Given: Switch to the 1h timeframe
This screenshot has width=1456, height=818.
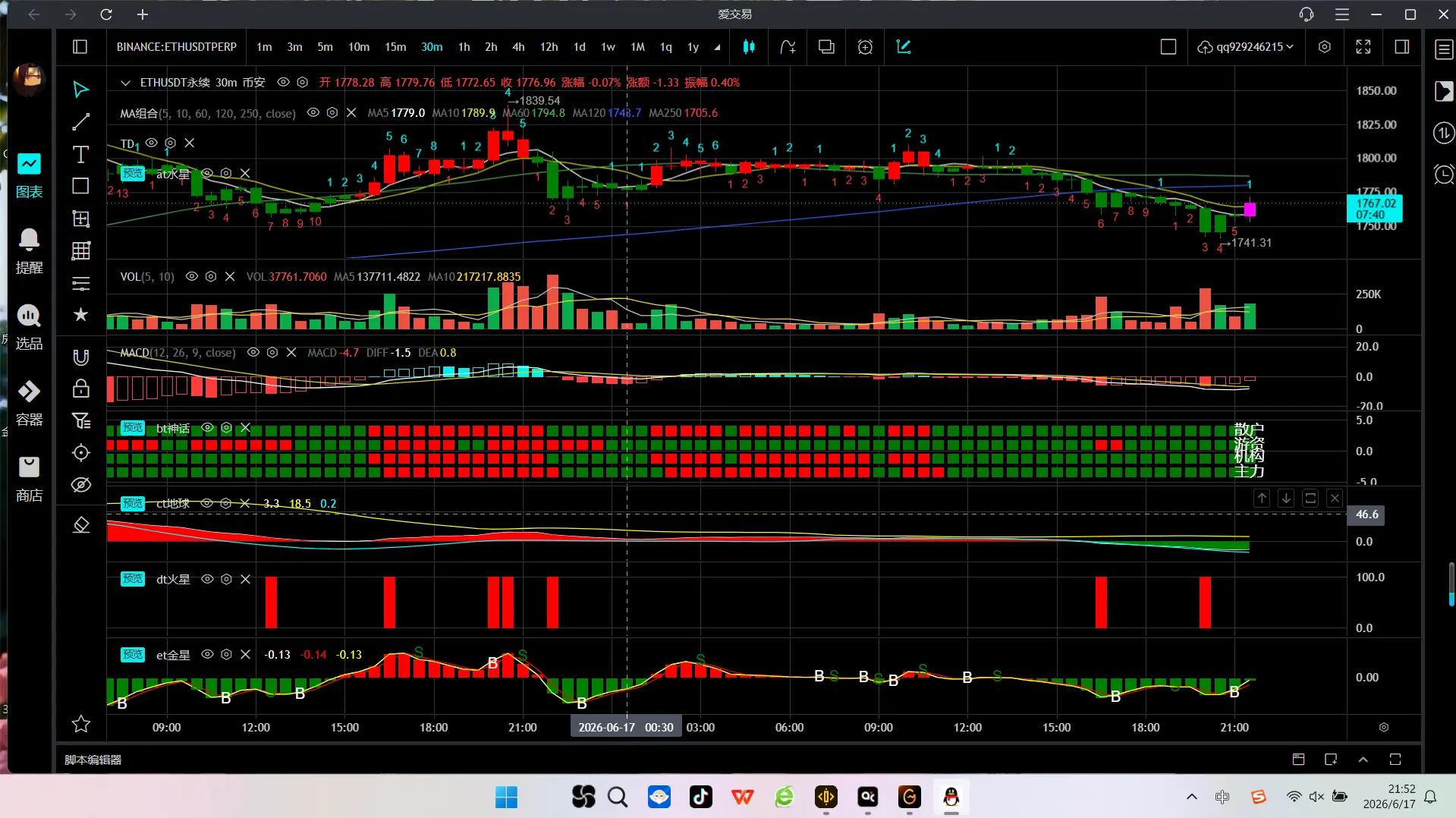Looking at the screenshot, I should 464,47.
